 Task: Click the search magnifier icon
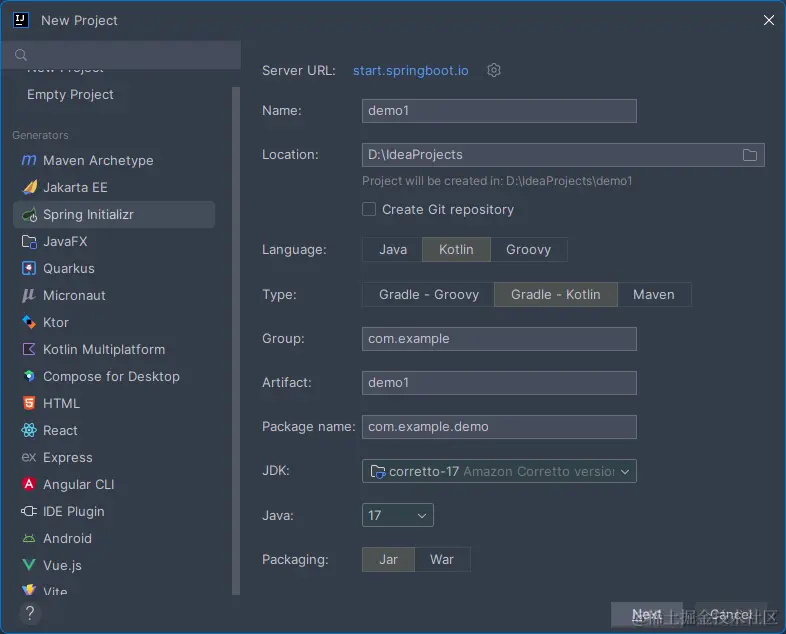21,55
